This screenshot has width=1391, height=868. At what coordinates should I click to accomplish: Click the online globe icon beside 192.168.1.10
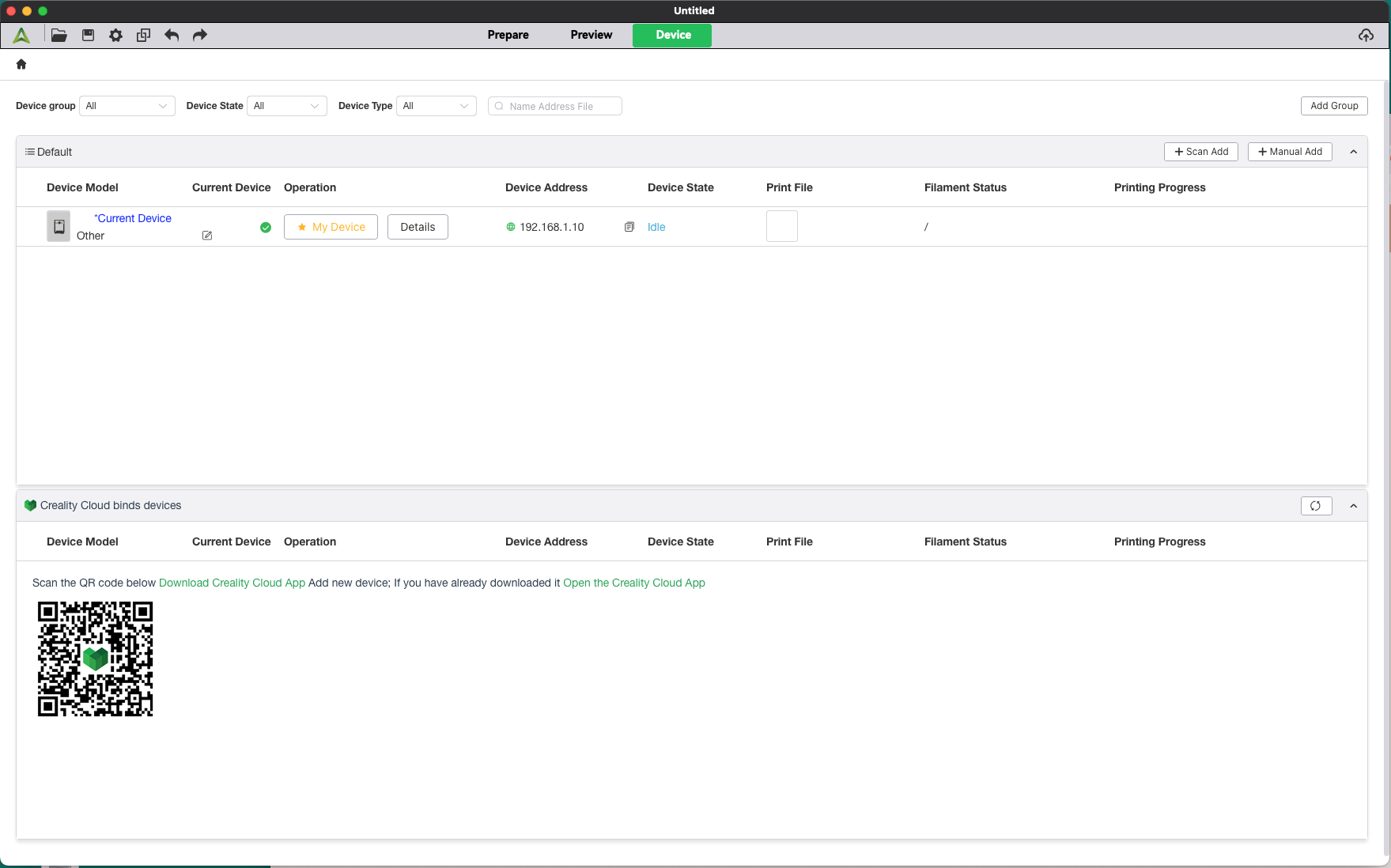pos(511,227)
